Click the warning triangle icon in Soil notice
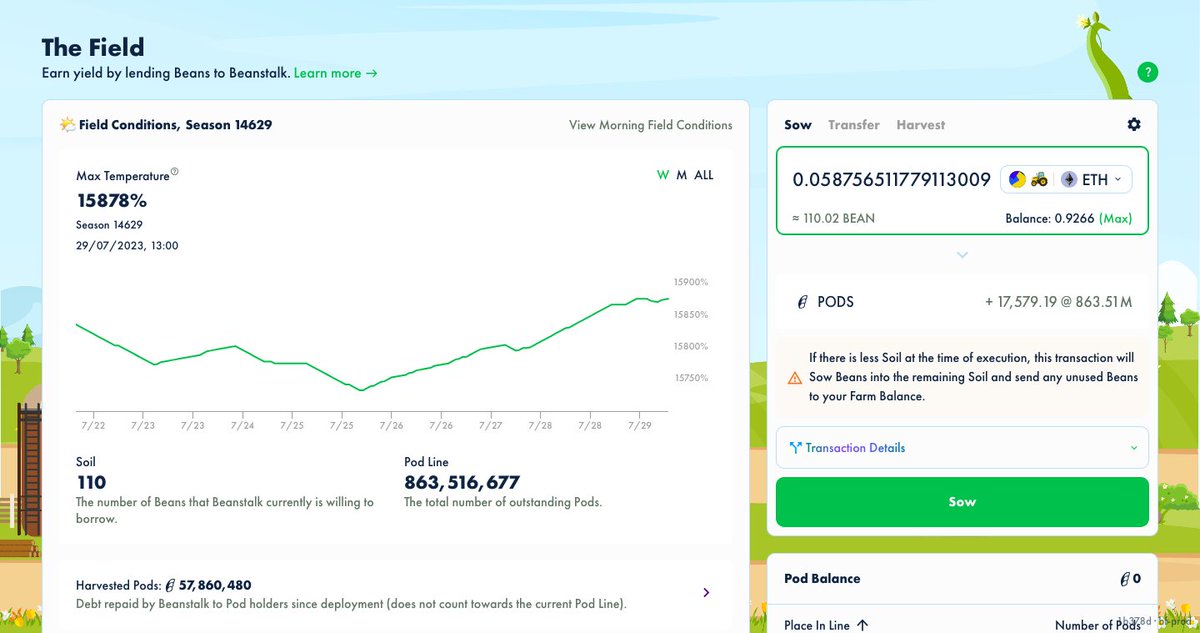 point(794,378)
